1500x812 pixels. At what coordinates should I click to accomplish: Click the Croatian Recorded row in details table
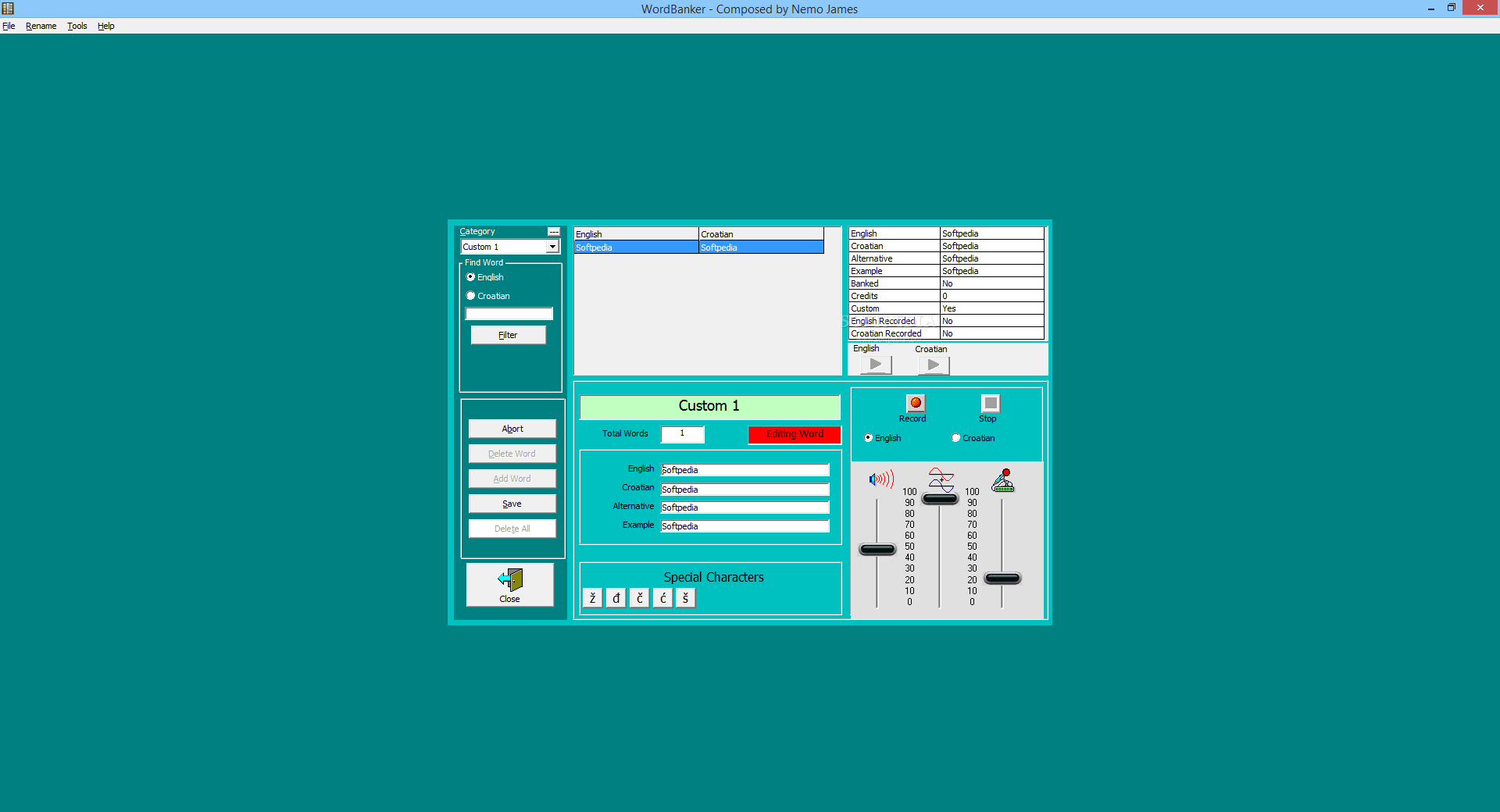946,333
